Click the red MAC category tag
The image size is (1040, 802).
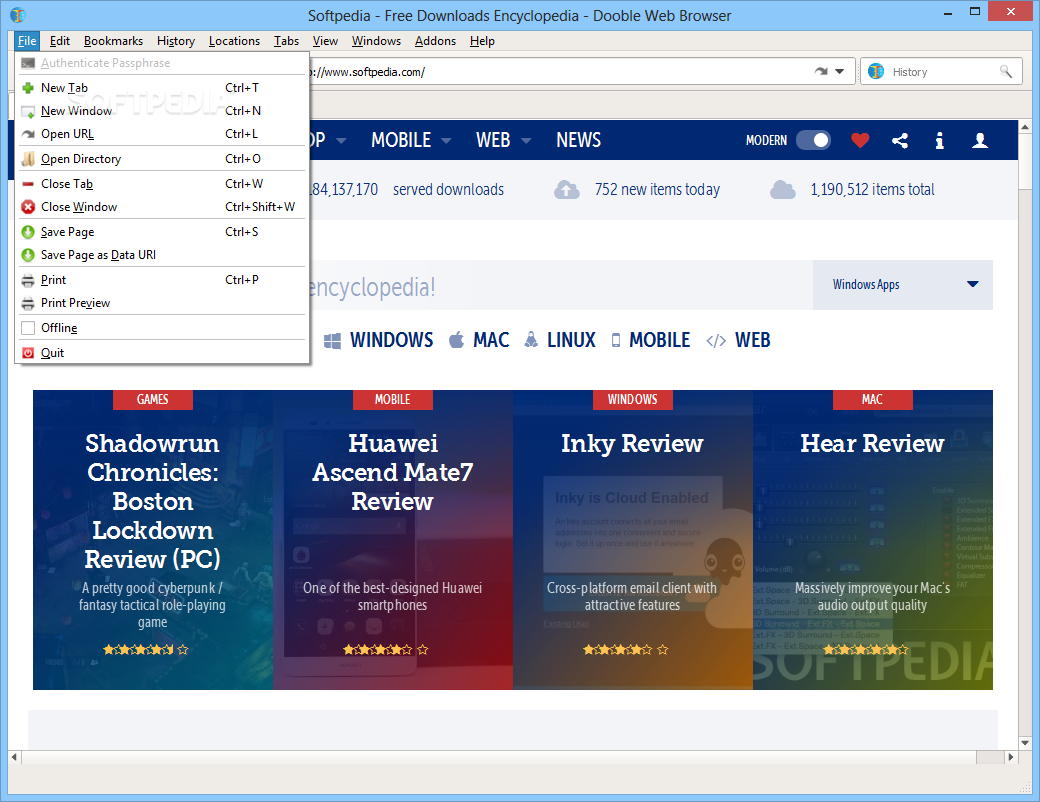click(x=873, y=400)
